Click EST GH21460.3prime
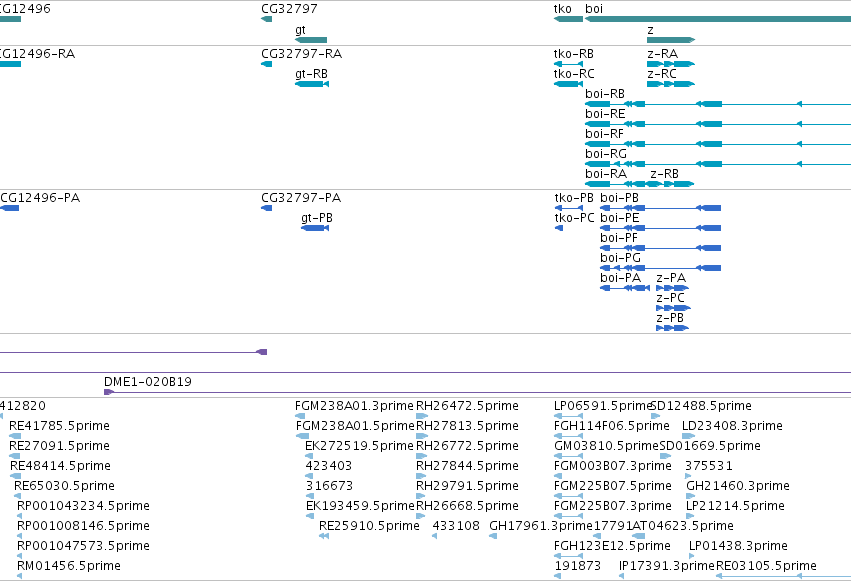The height and width of the screenshot is (581, 851). [689, 496]
